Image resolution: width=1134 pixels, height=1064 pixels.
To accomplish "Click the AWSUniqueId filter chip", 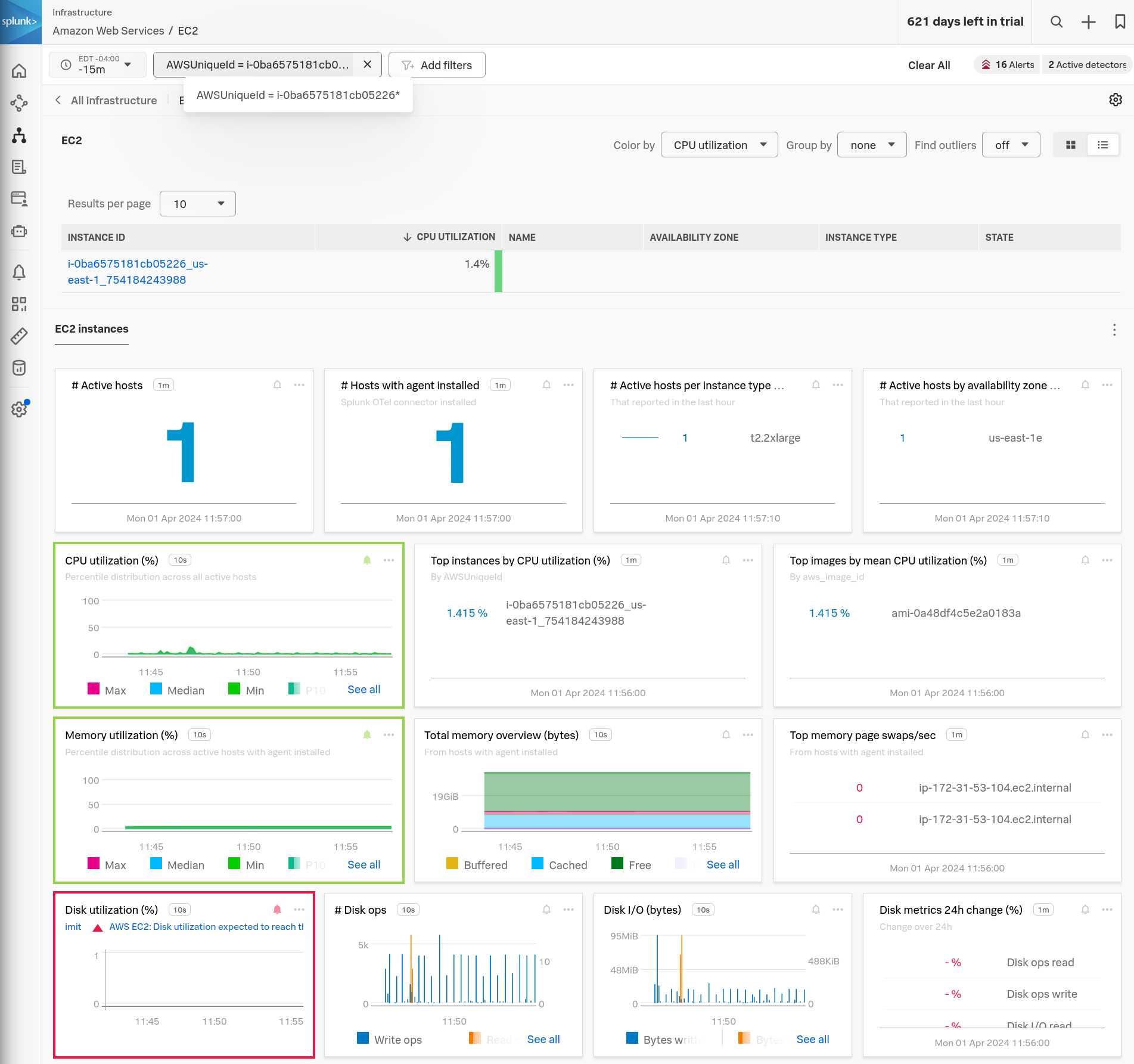I will pyautogui.click(x=257, y=64).
